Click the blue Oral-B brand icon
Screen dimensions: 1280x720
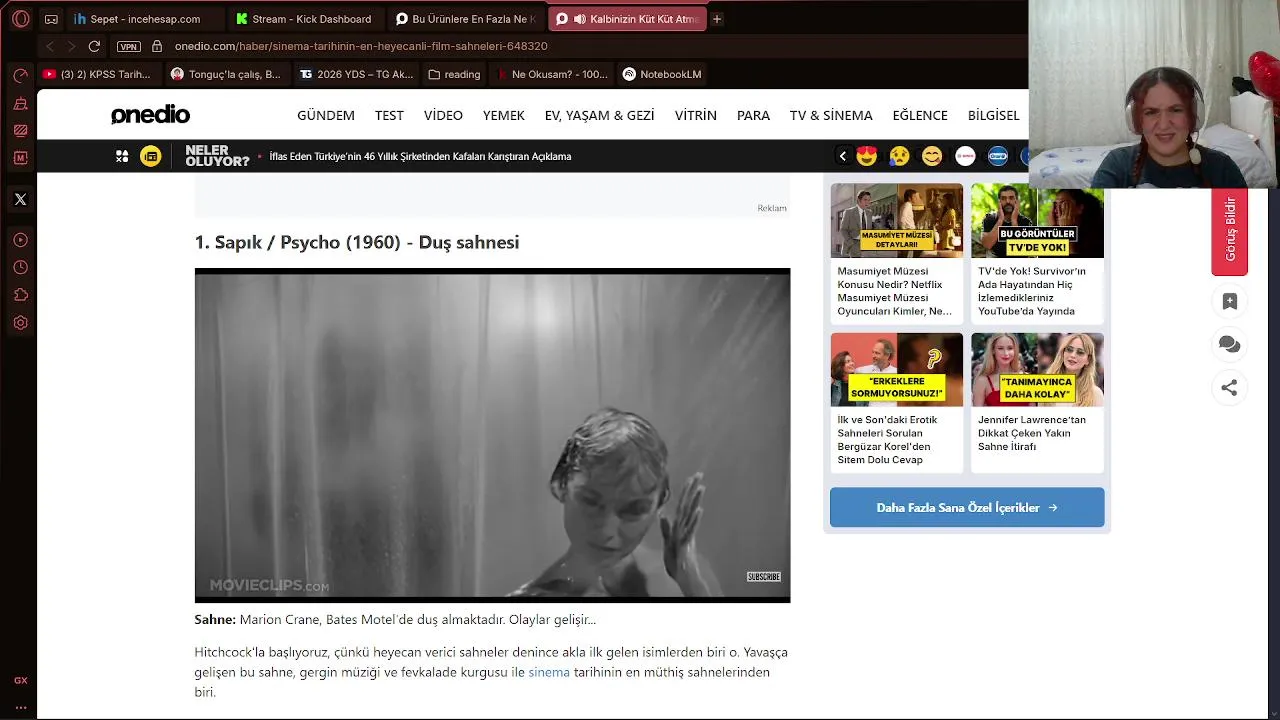coord(998,156)
